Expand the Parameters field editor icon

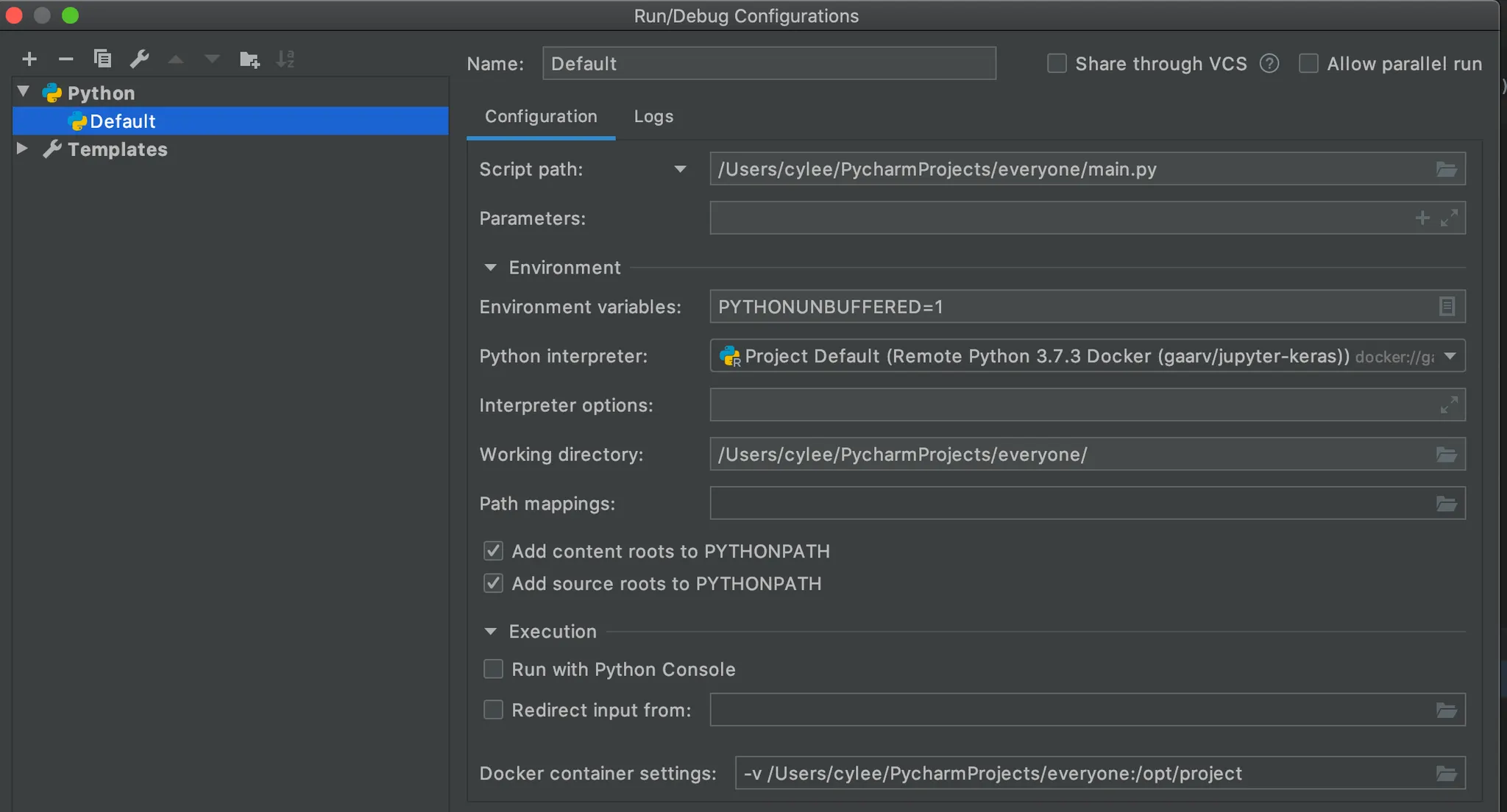point(1449,218)
